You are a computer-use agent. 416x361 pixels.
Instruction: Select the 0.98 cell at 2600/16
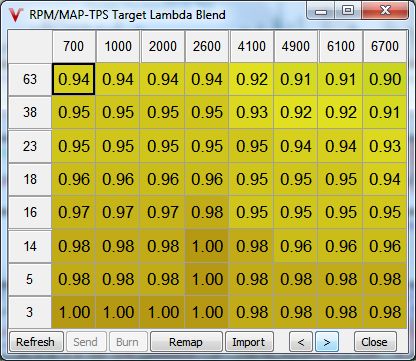tap(207, 212)
